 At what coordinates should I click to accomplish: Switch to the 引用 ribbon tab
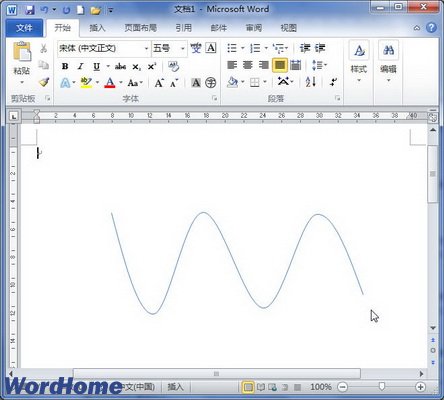pos(183,28)
